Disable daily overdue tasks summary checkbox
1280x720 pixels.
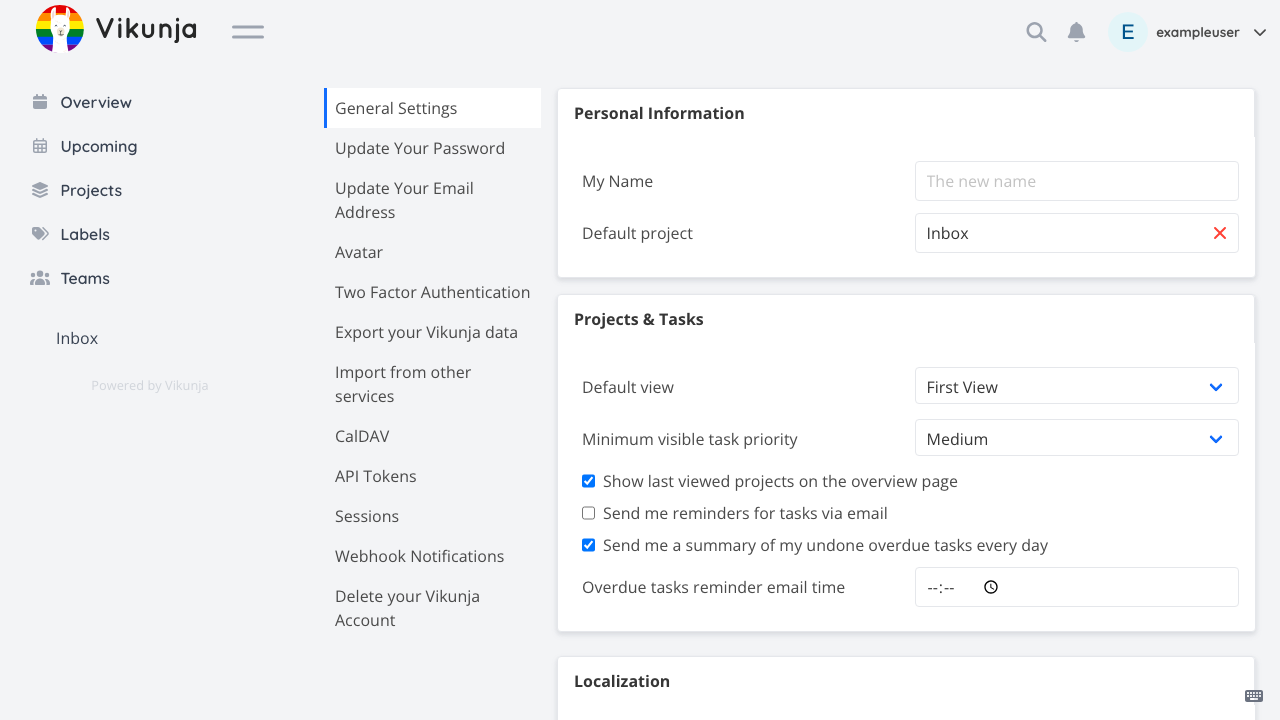[x=589, y=545]
